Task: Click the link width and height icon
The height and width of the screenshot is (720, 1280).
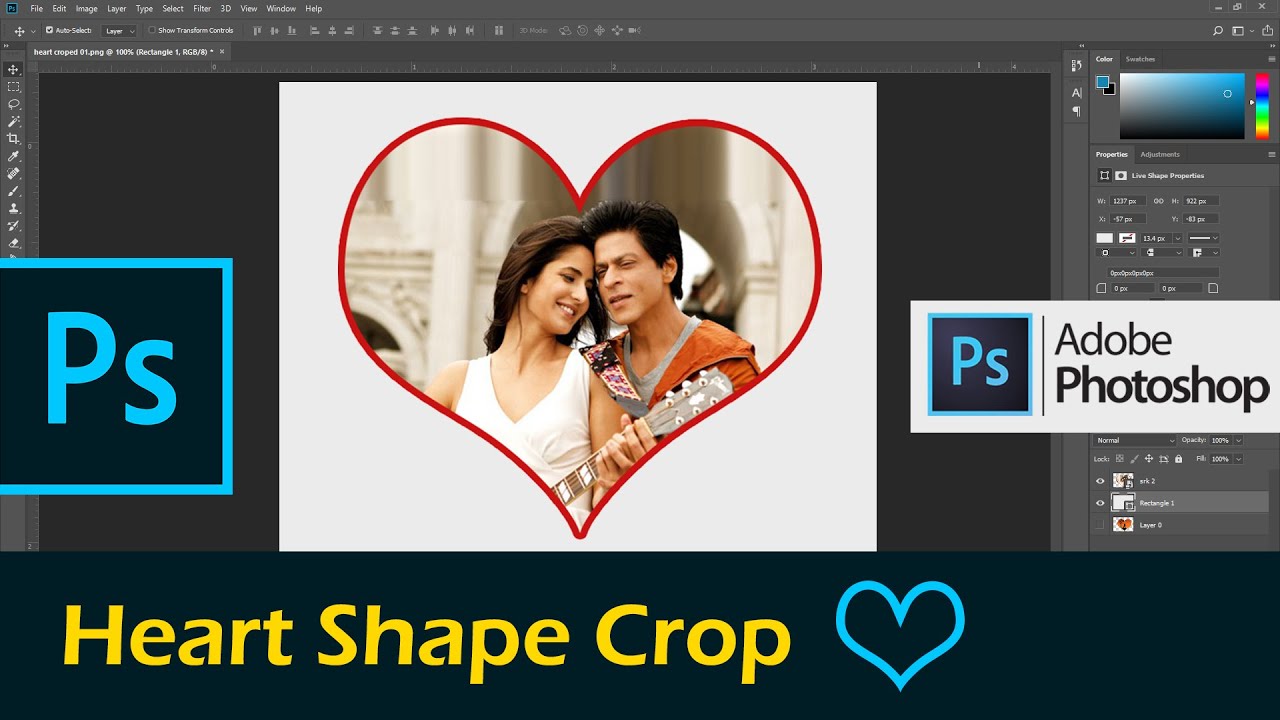Action: click(x=1158, y=201)
